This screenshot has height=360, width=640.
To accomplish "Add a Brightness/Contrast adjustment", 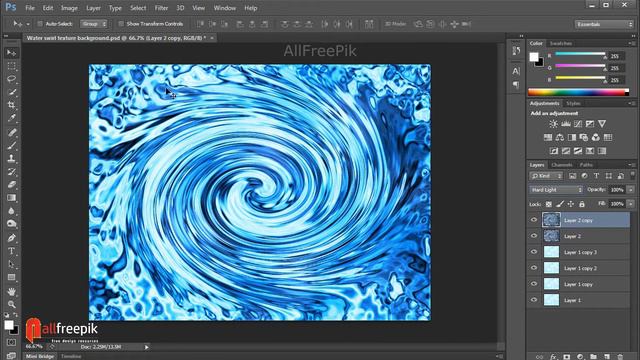I will coord(553,124).
